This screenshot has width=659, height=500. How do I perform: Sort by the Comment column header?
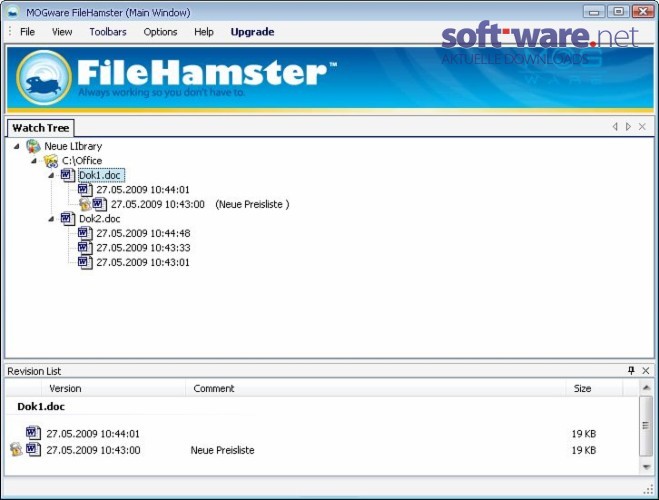coord(376,388)
